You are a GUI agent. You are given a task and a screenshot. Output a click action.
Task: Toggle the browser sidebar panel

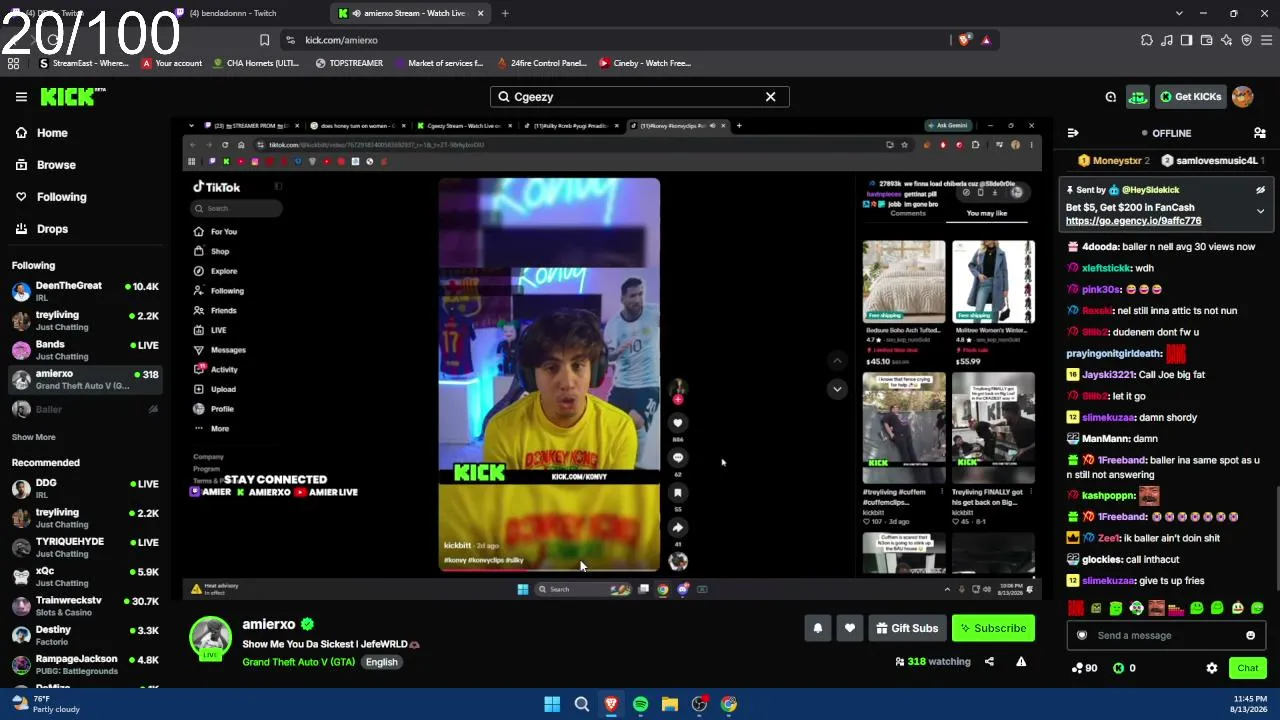click(1186, 40)
